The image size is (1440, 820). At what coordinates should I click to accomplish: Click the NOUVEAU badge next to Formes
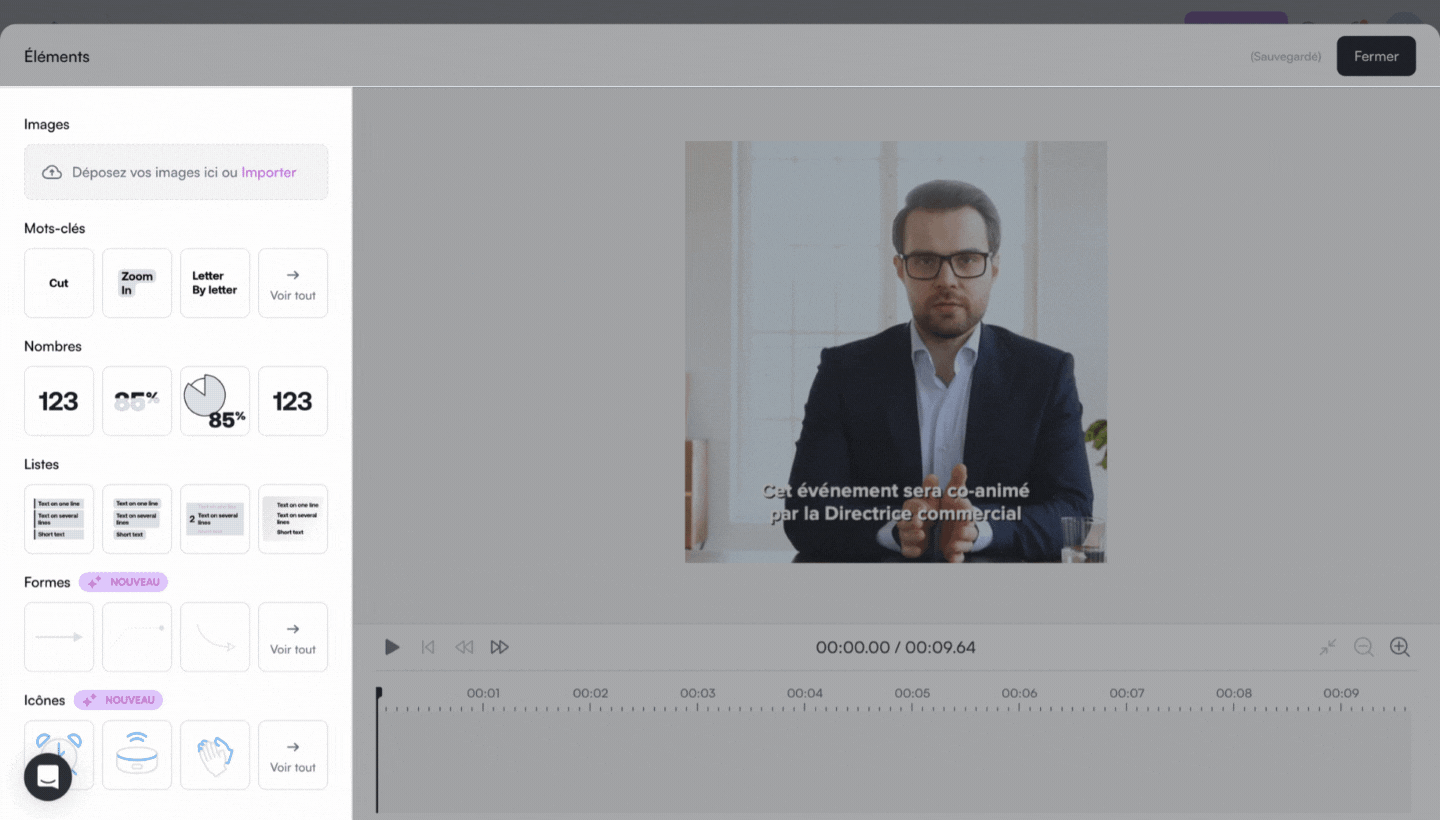coord(123,582)
